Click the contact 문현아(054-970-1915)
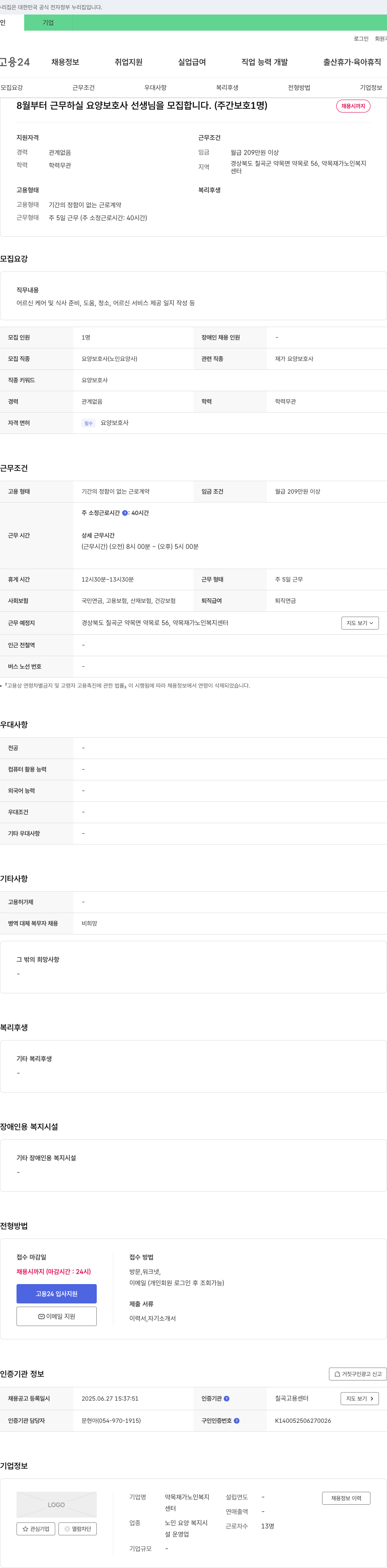The image size is (387, 1568). coord(111,1421)
